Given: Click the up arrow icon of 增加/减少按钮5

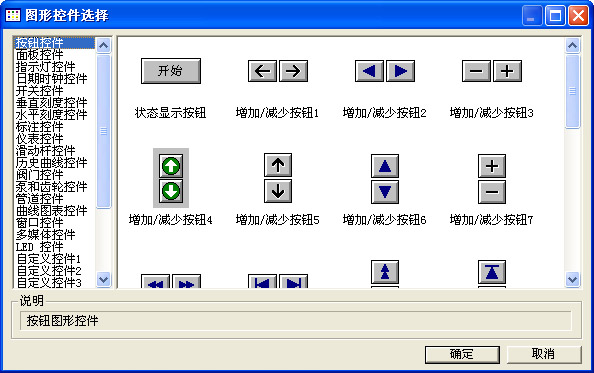Looking at the screenshot, I should pyautogui.click(x=278, y=165).
